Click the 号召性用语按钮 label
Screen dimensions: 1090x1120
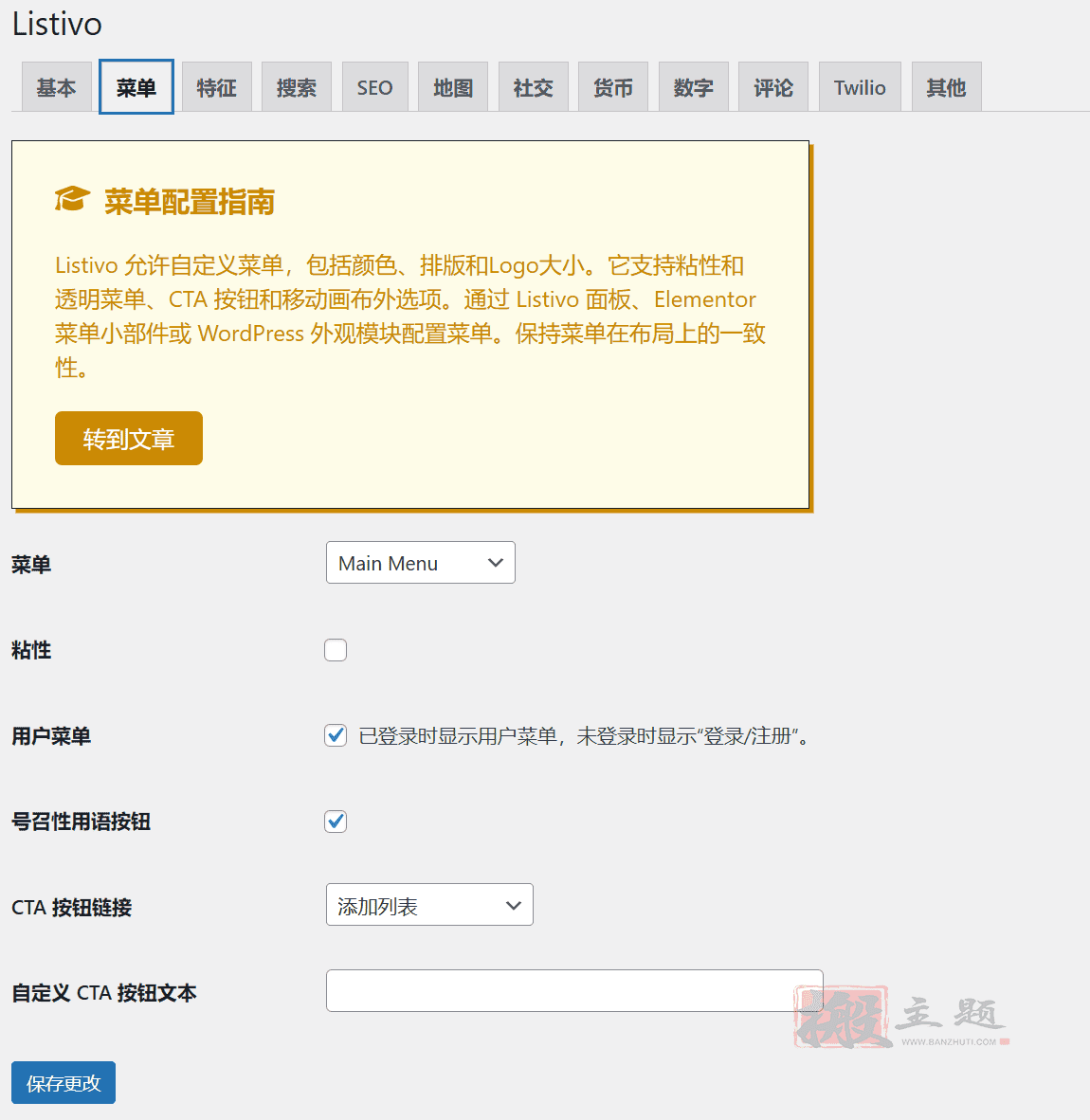(82, 822)
